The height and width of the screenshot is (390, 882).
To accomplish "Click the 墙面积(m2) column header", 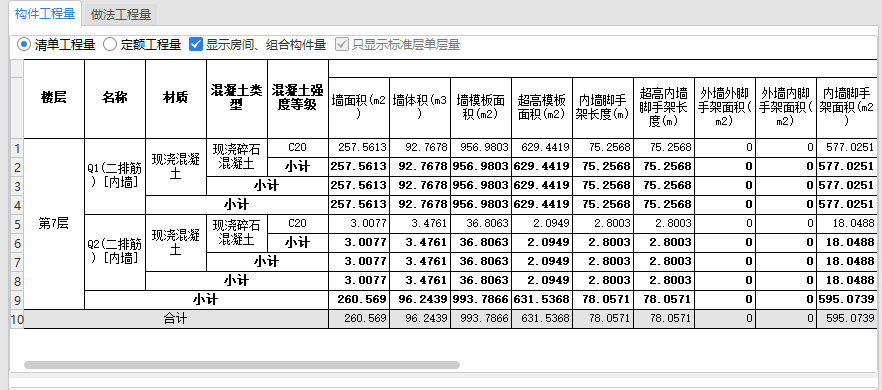I will tap(358, 108).
